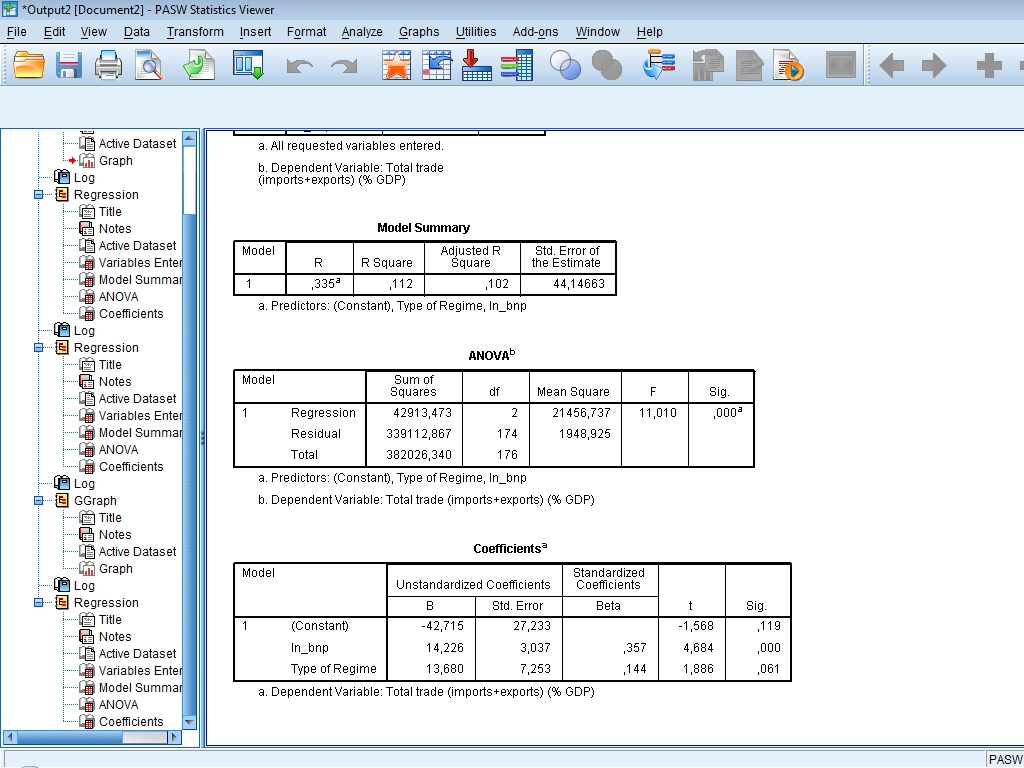Click the Model Summary table title
This screenshot has height=768, width=1024.
tap(423, 228)
